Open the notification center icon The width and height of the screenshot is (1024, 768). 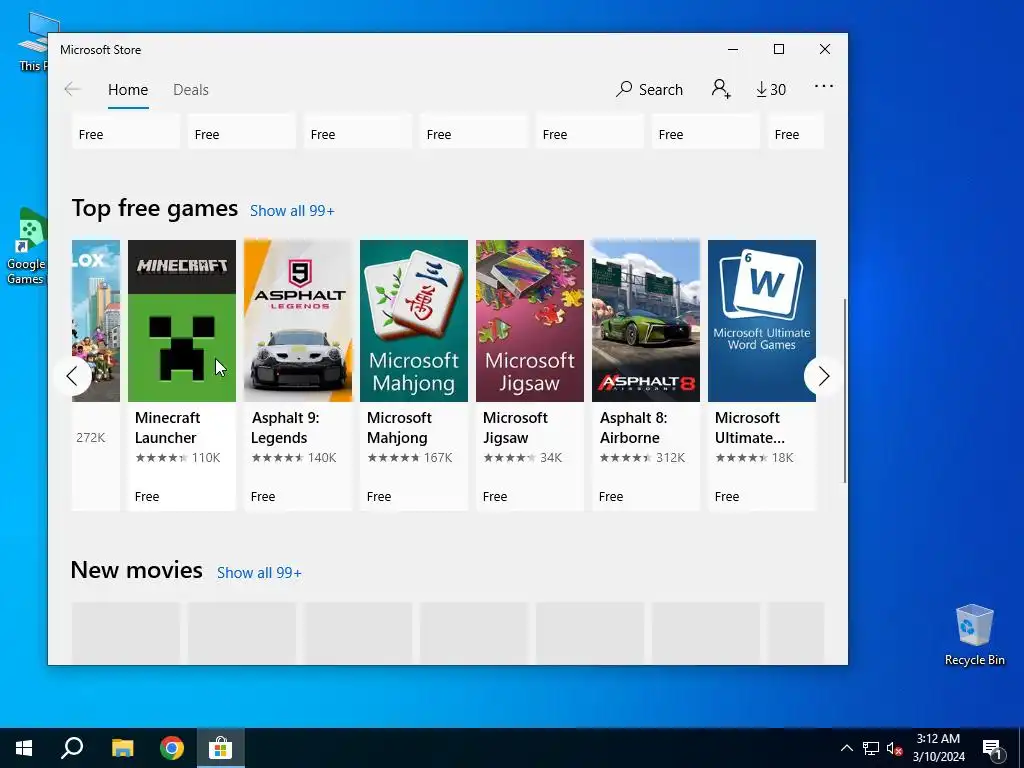[x=993, y=748]
